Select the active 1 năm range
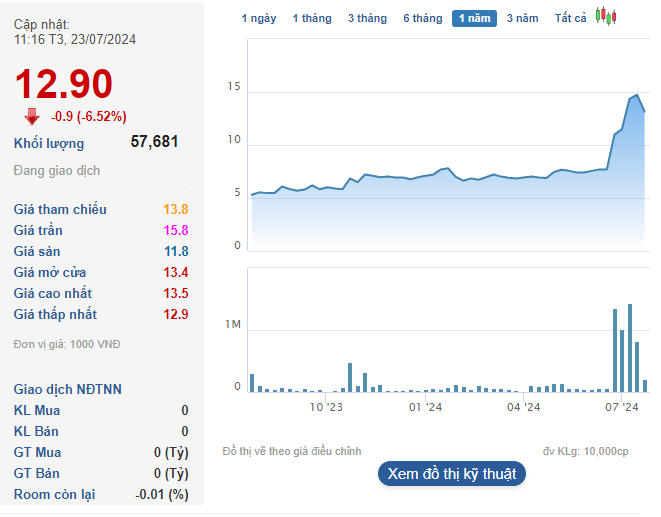The height and width of the screenshot is (517, 661). pyautogui.click(x=474, y=19)
